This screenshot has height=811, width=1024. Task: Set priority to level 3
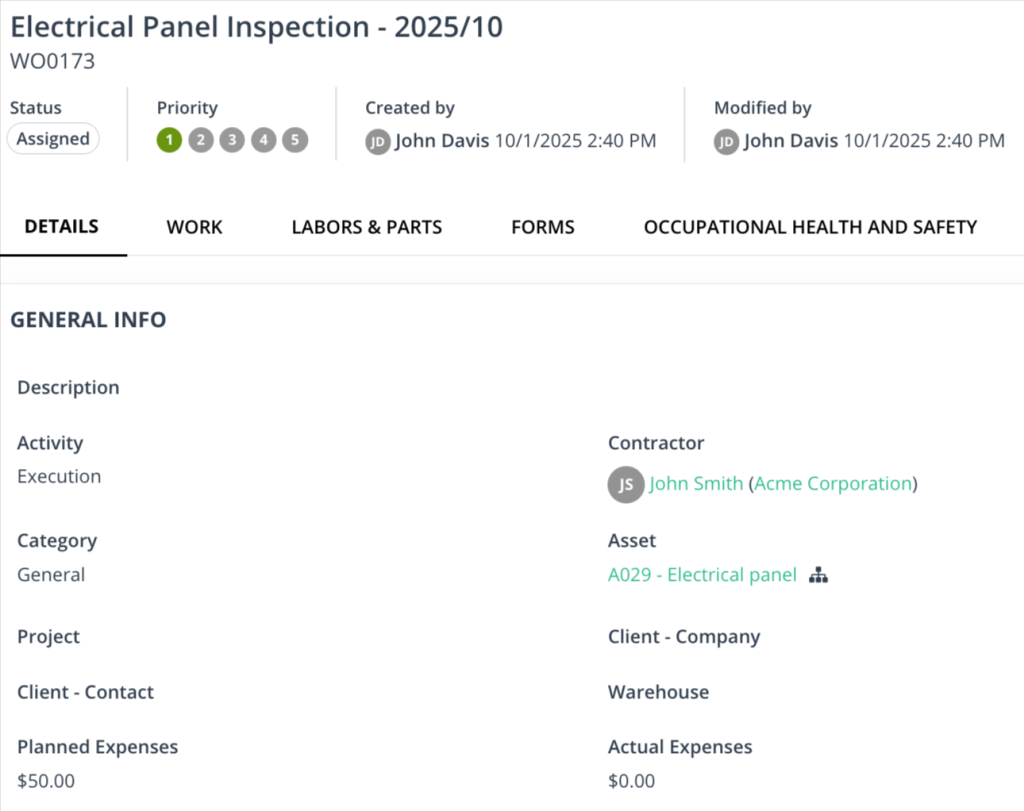pos(232,140)
